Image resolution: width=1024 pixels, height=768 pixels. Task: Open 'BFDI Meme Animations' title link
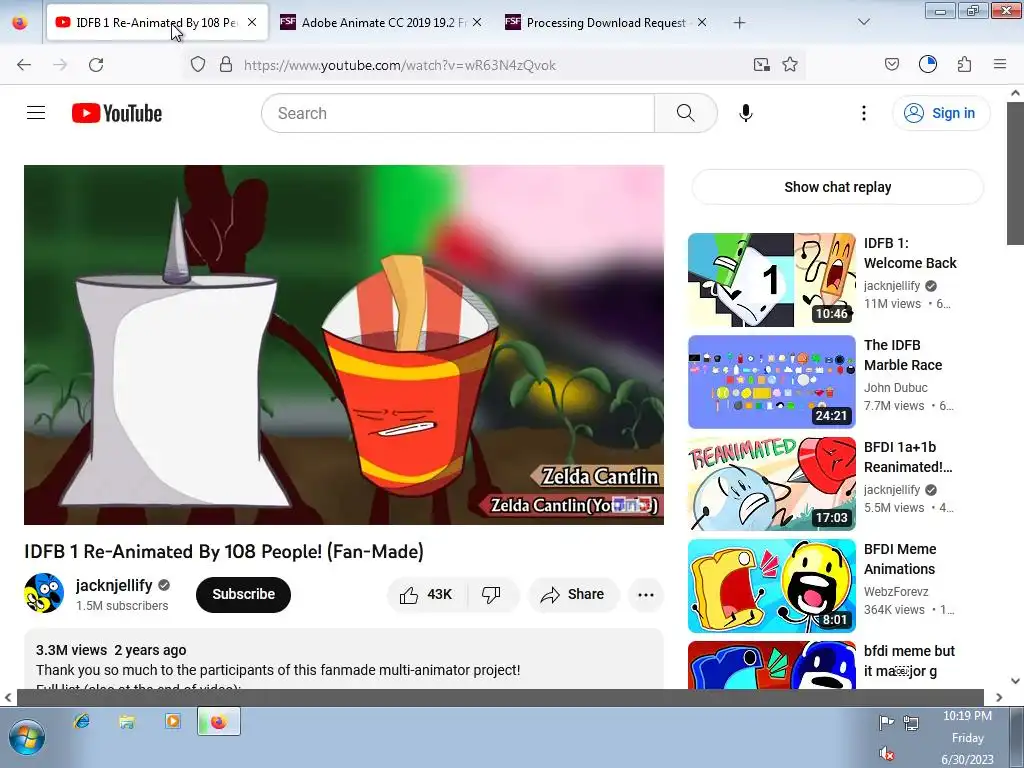tap(900, 559)
